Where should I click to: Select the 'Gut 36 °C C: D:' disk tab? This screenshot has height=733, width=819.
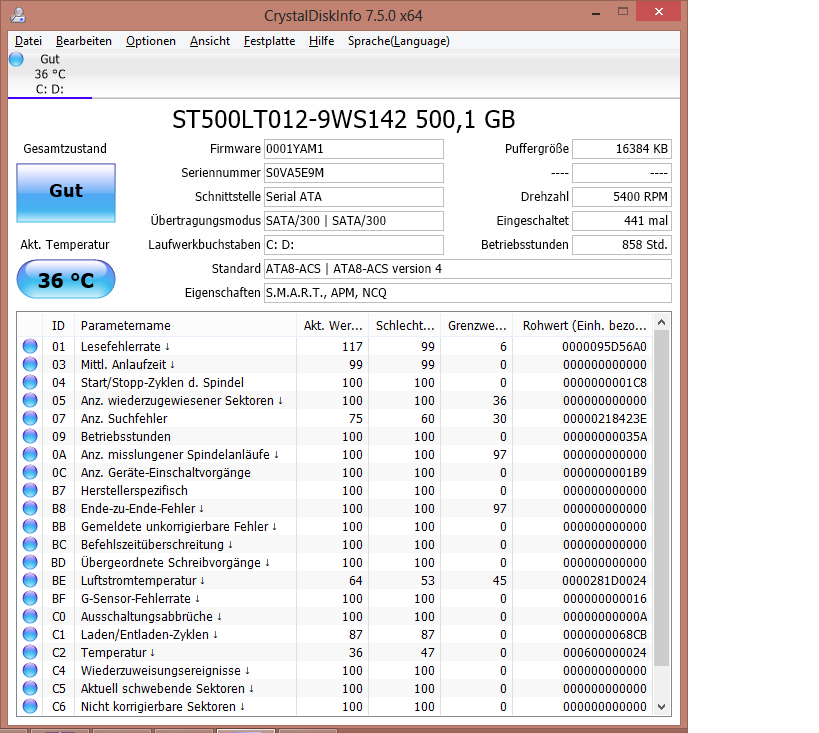click(x=50, y=74)
